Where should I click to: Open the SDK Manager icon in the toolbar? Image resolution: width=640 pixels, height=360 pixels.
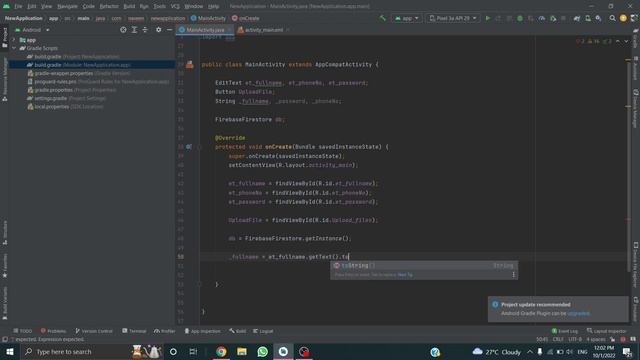click(x=598, y=18)
